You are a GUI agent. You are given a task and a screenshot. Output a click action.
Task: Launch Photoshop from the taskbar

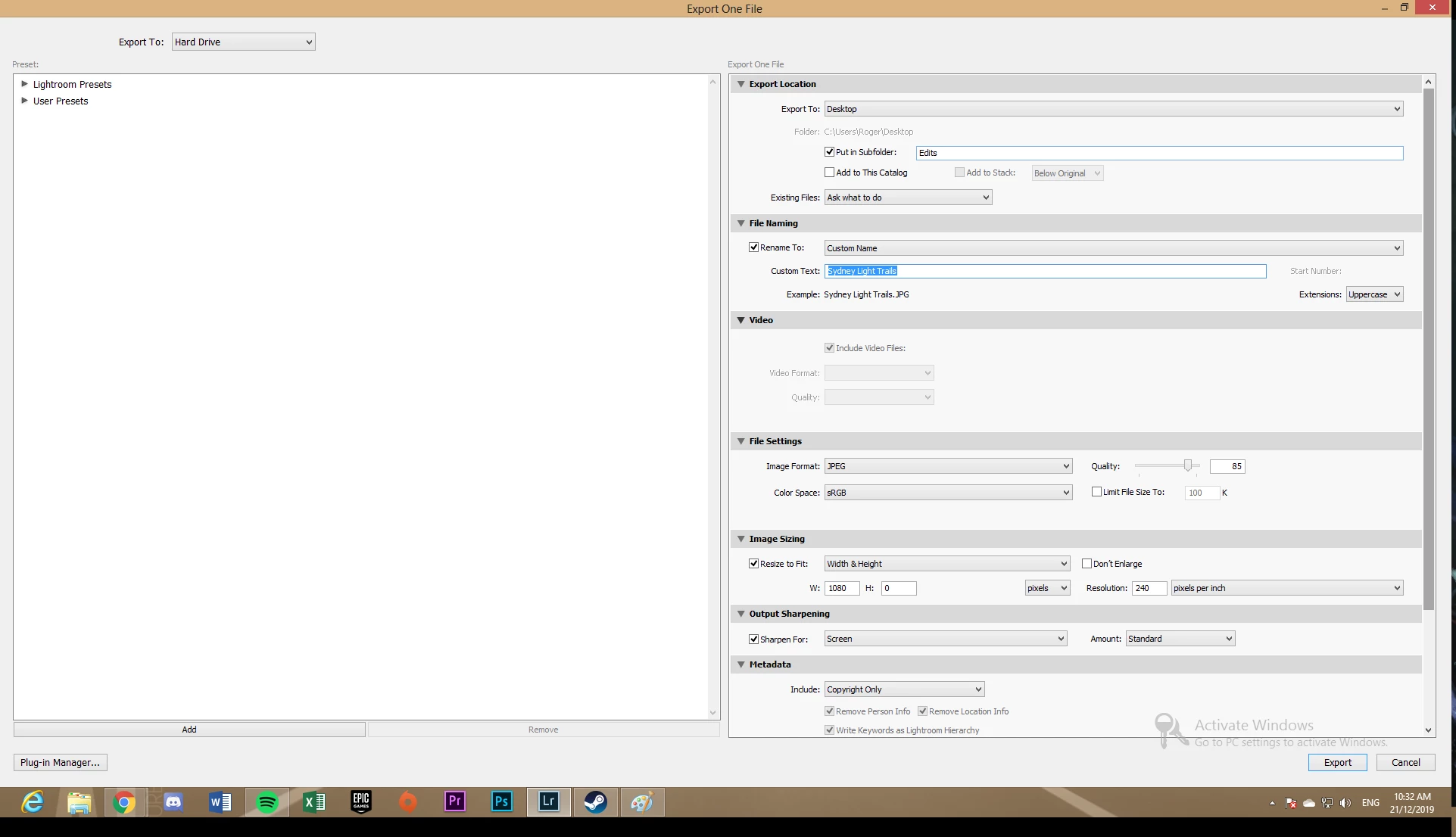(501, 801)
